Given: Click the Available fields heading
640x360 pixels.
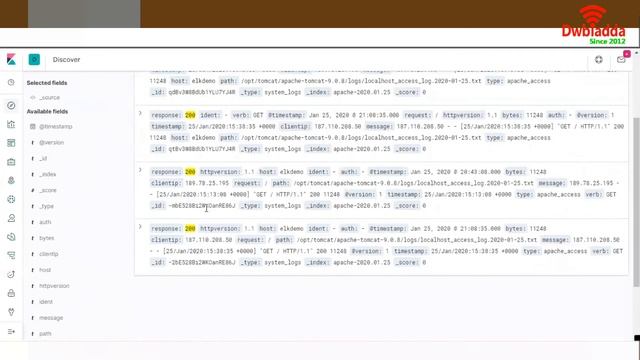Looking at the screenshot, I should pos(47,111).
